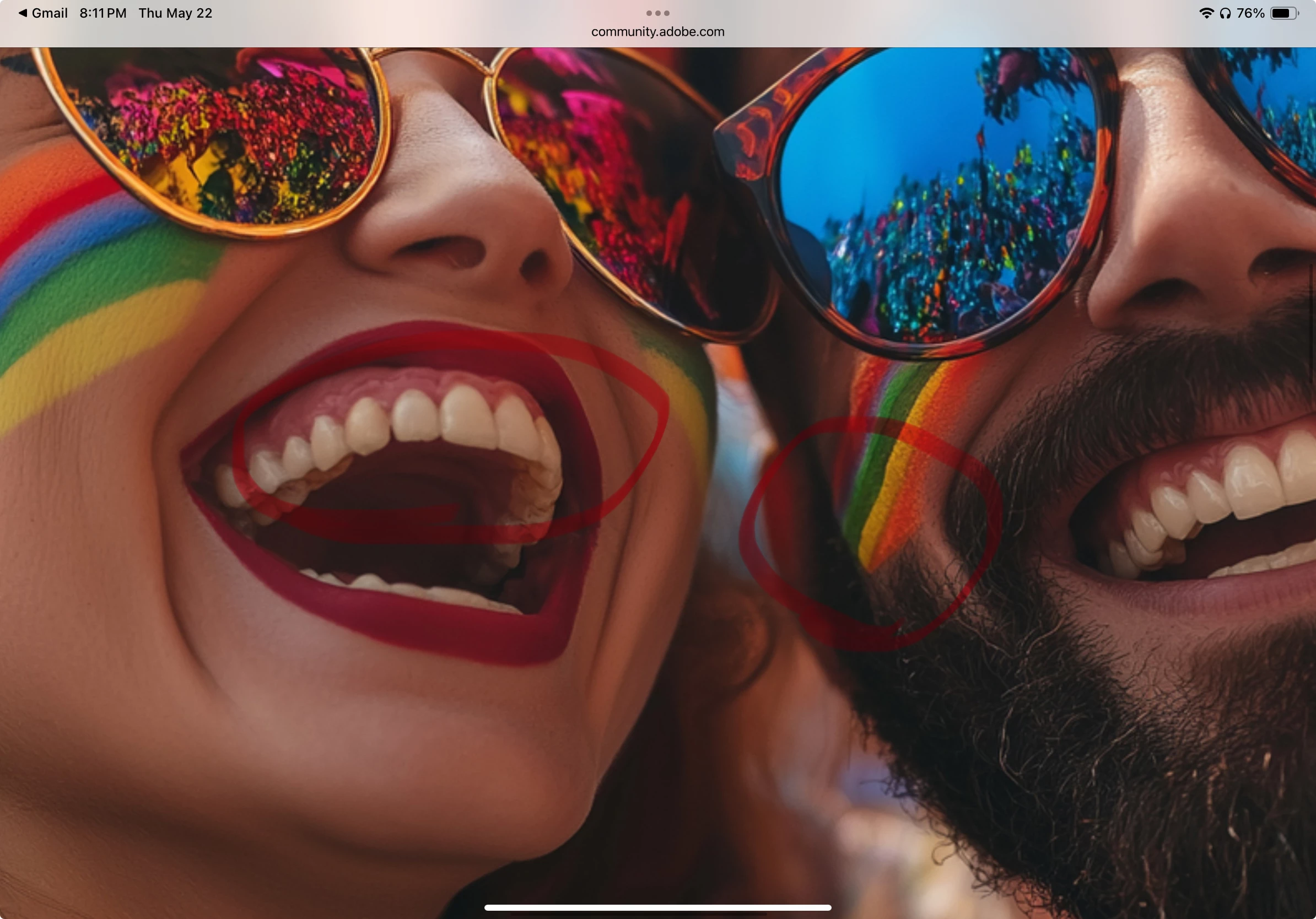Viewport: 1316px width, 919px height.
Task: Tap the community.adobe.com address bar
Action: click(x=657, y=31)
